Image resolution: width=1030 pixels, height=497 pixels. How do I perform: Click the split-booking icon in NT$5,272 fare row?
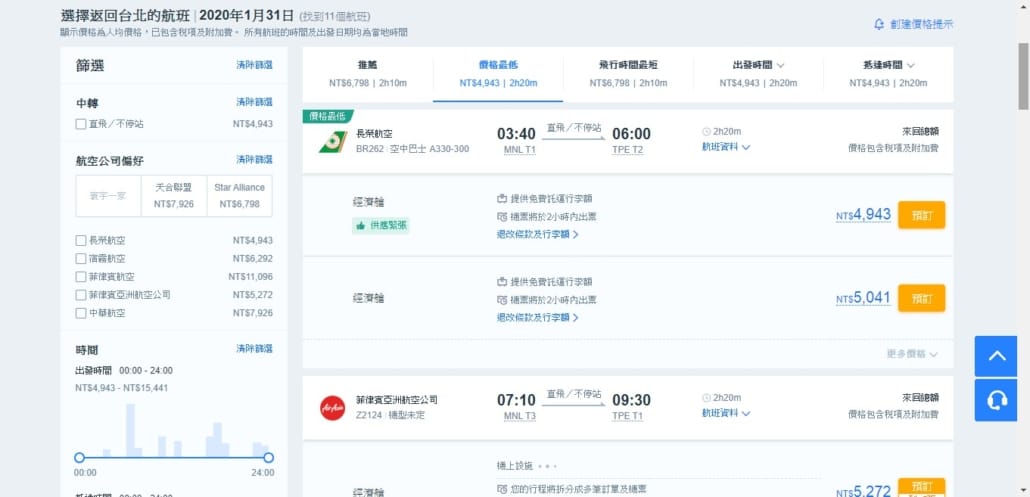coord(503,489)
